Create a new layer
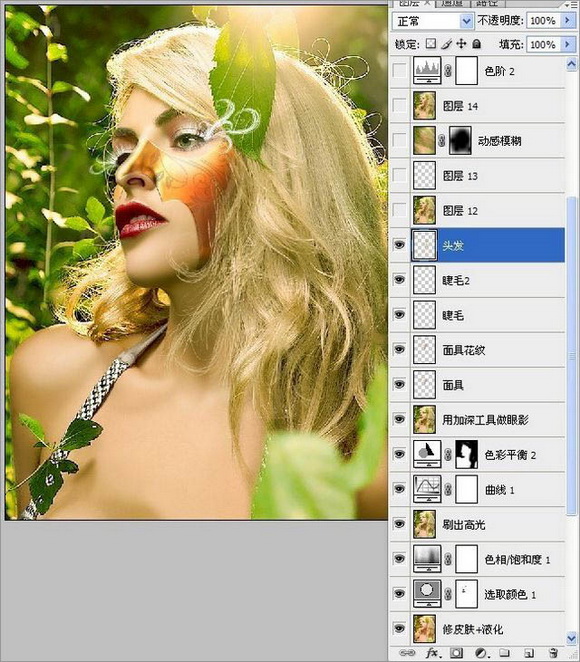This screenshot has width=580, height=662. pyautogui.click(x=529, y=653)
